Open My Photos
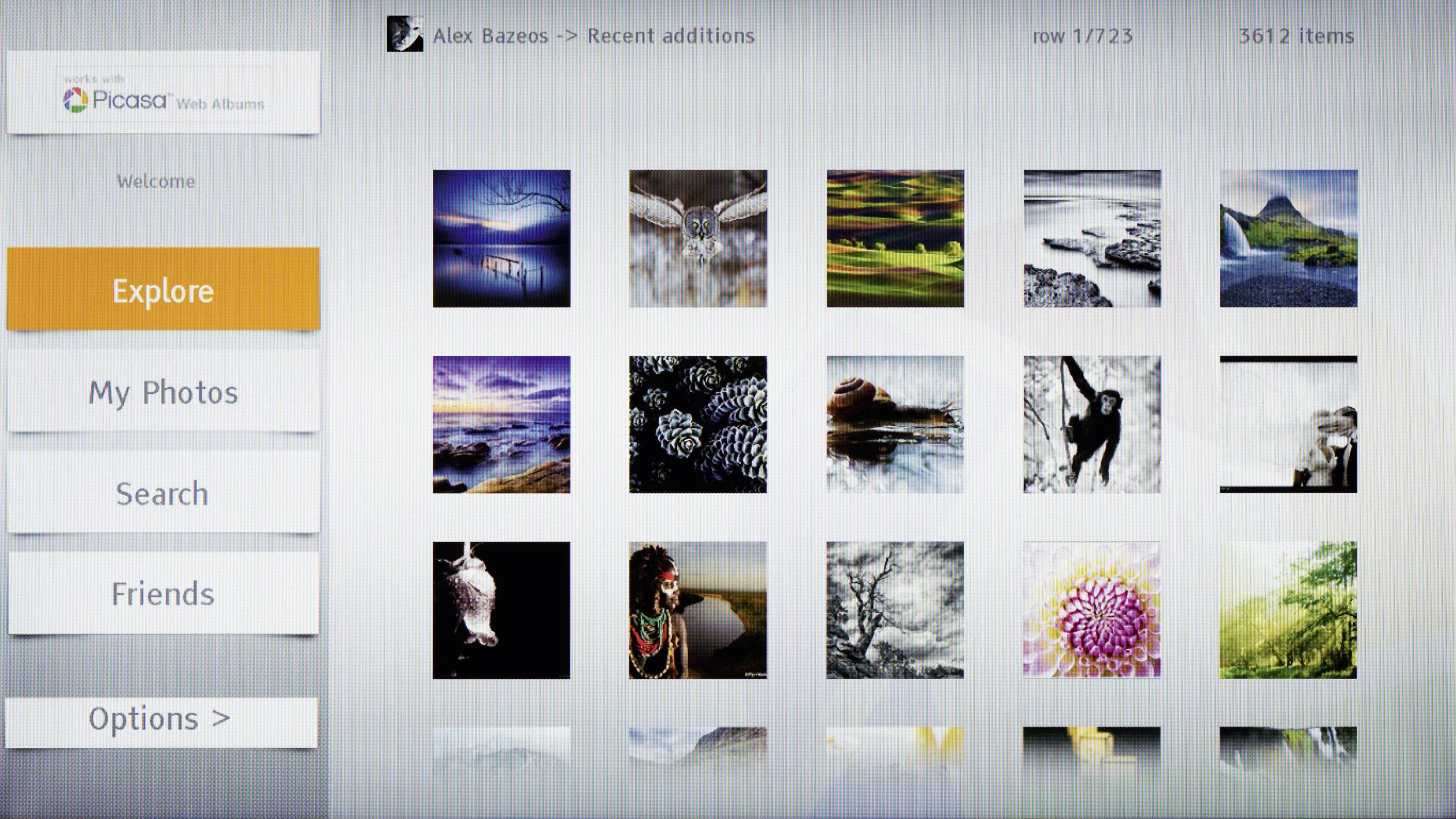1456x819 pixels. point(162,393)
